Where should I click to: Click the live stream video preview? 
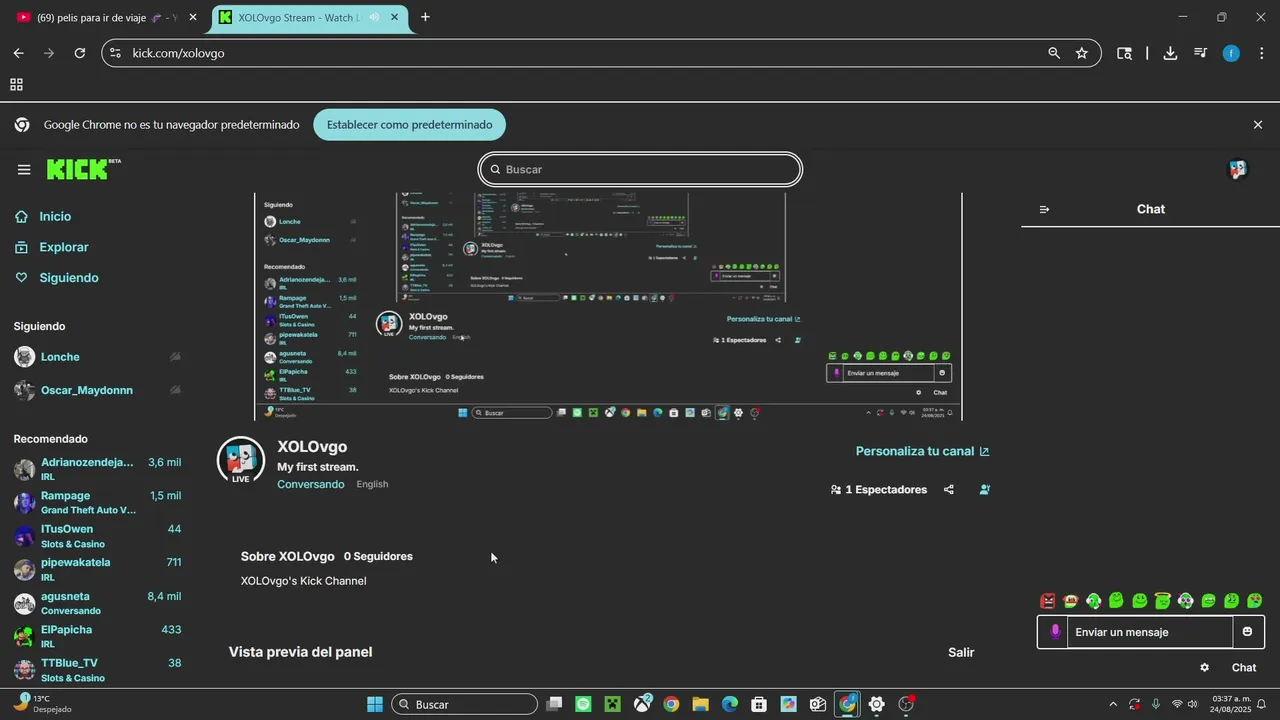click(x=608, y=306)
